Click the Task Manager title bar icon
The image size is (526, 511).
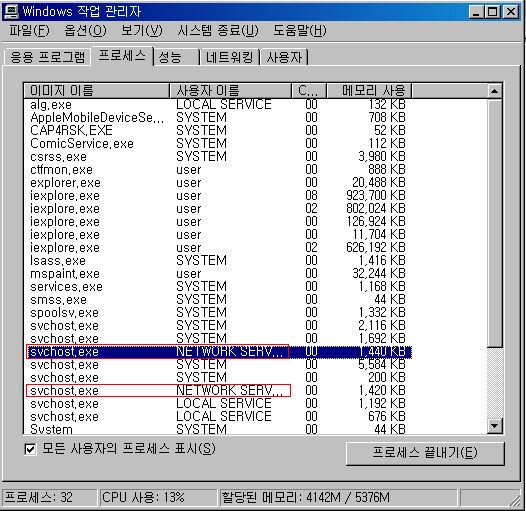[x=11, y=11]
